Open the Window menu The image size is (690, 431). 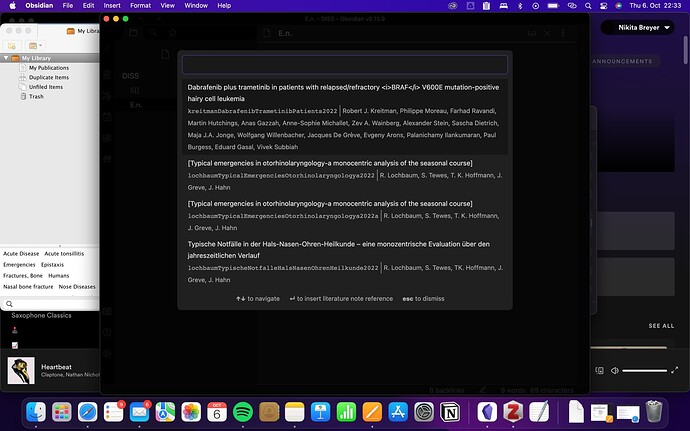(x=196, y=6)
